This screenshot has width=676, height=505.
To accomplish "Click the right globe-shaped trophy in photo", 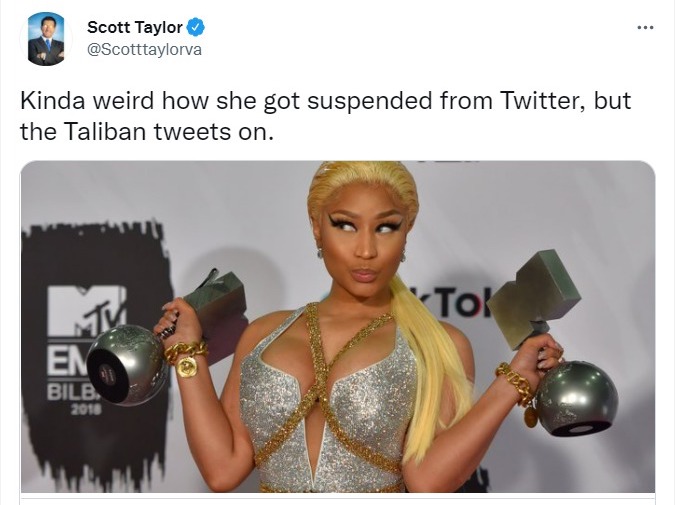I will click(x=576, y=399).
